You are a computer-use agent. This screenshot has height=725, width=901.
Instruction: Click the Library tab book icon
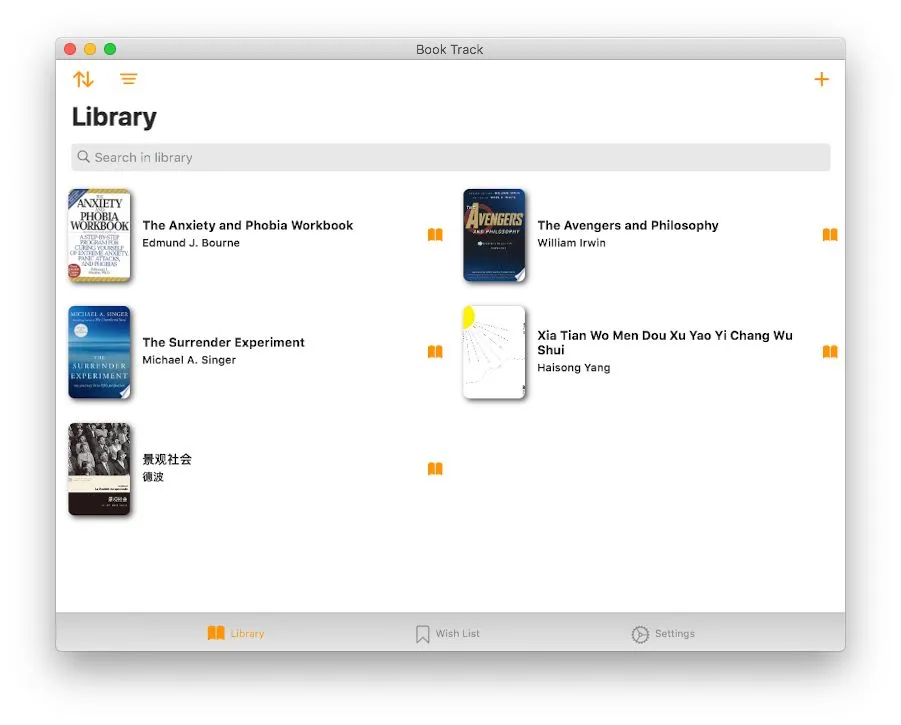coord(216,633)
